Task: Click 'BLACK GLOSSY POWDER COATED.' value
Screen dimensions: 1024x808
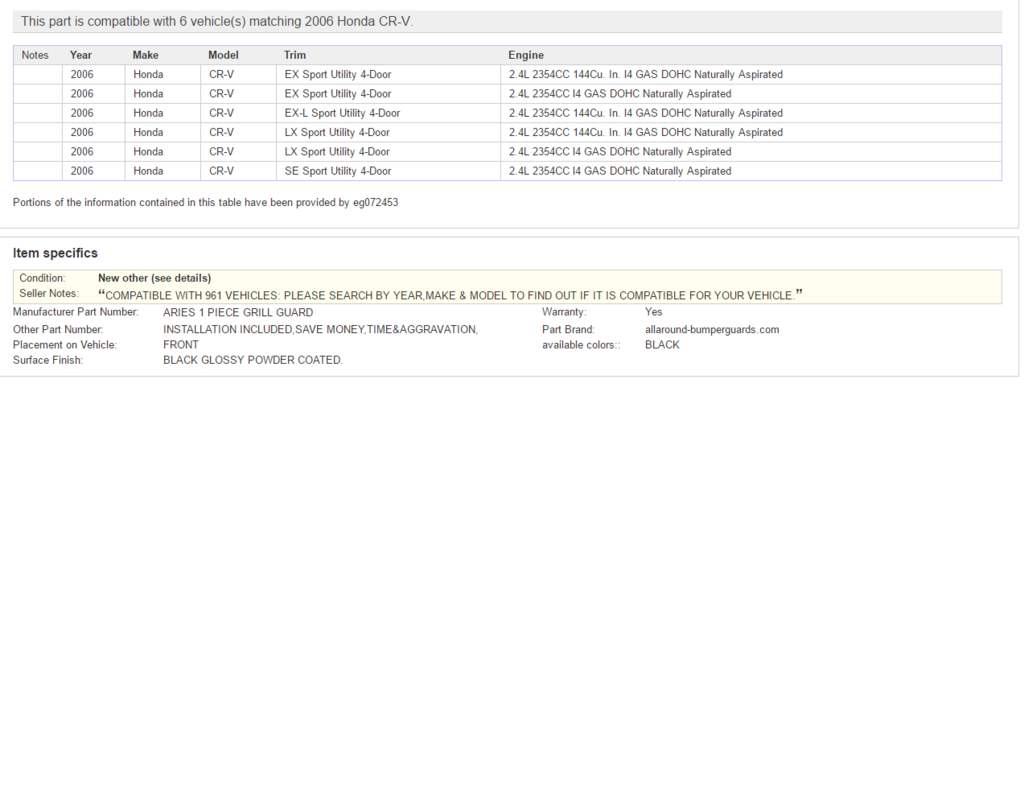Action: click(253, 361)
